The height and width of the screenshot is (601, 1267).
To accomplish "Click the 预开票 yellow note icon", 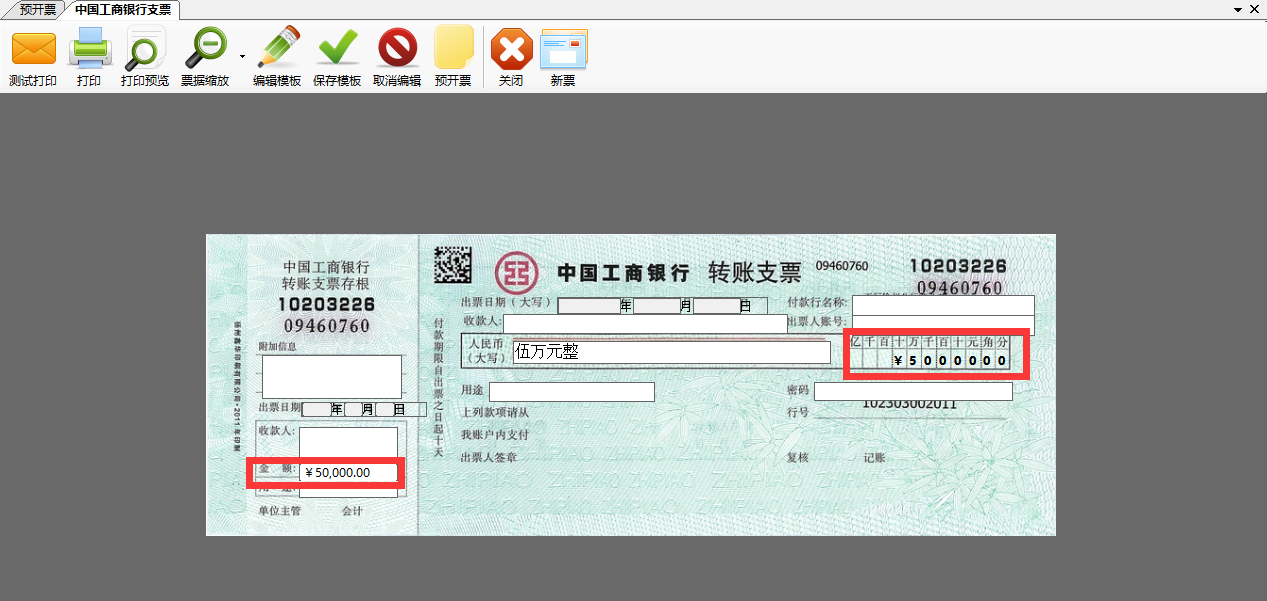I will coord(453,47).
